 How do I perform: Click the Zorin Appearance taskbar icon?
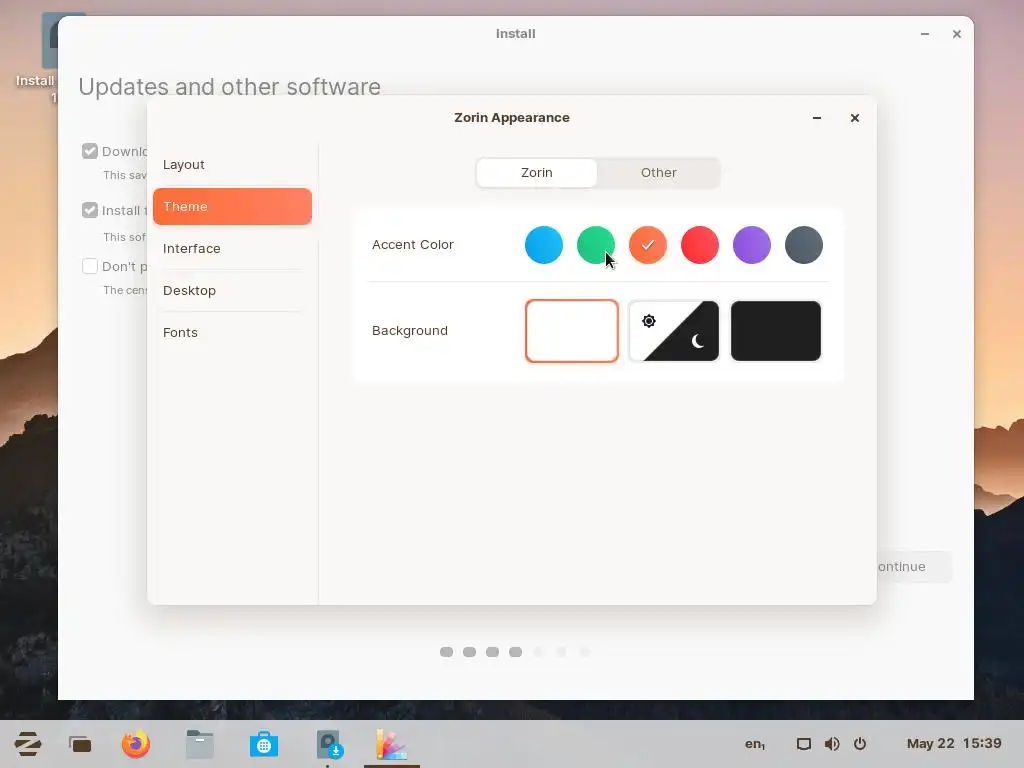392,744
